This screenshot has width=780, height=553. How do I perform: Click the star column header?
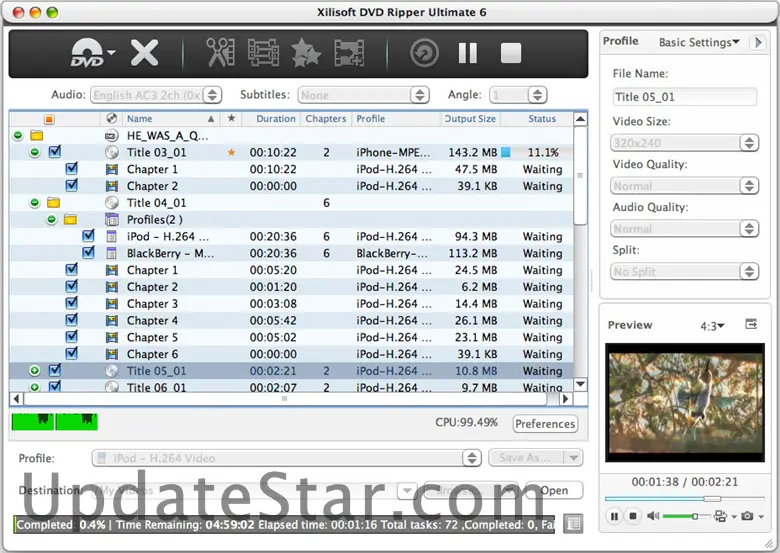pos(231,118)
